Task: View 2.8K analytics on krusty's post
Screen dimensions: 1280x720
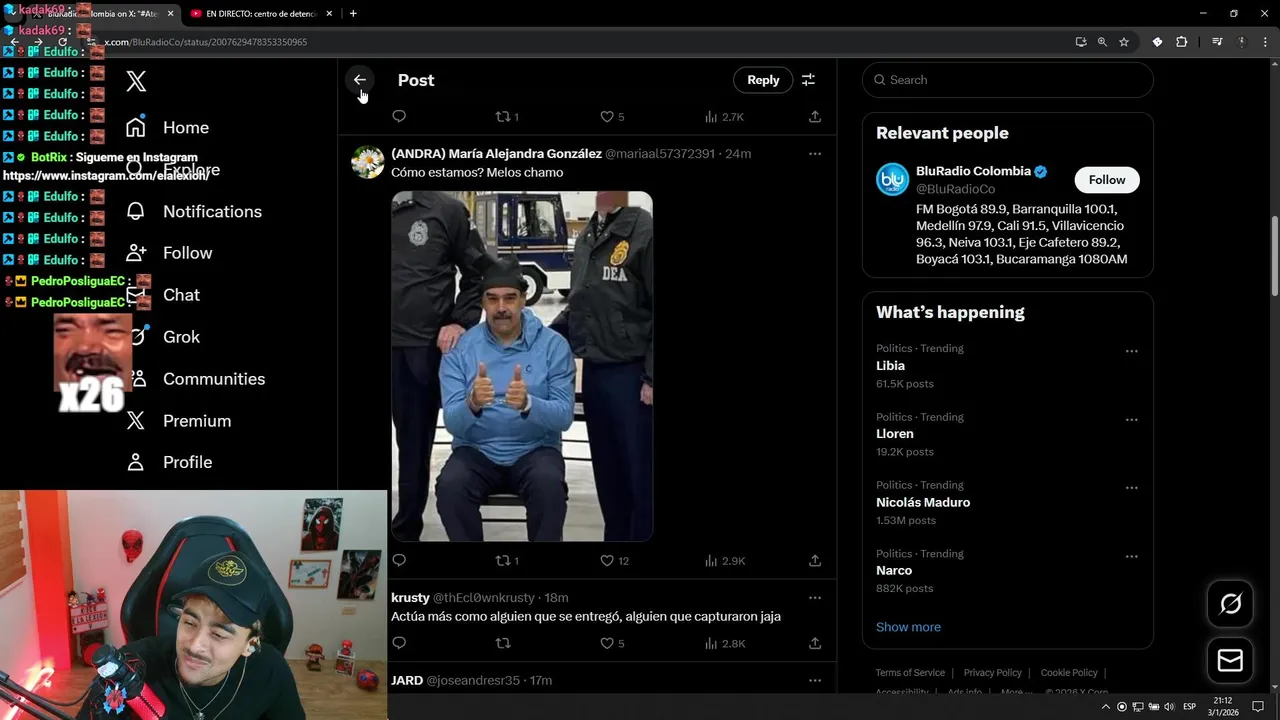Action: pyautogui.click(x=724, y=643)
